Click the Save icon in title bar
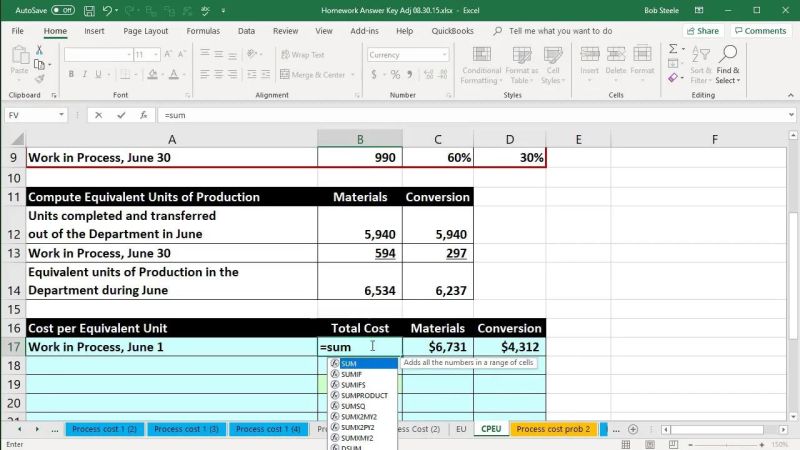 (89, 10)
